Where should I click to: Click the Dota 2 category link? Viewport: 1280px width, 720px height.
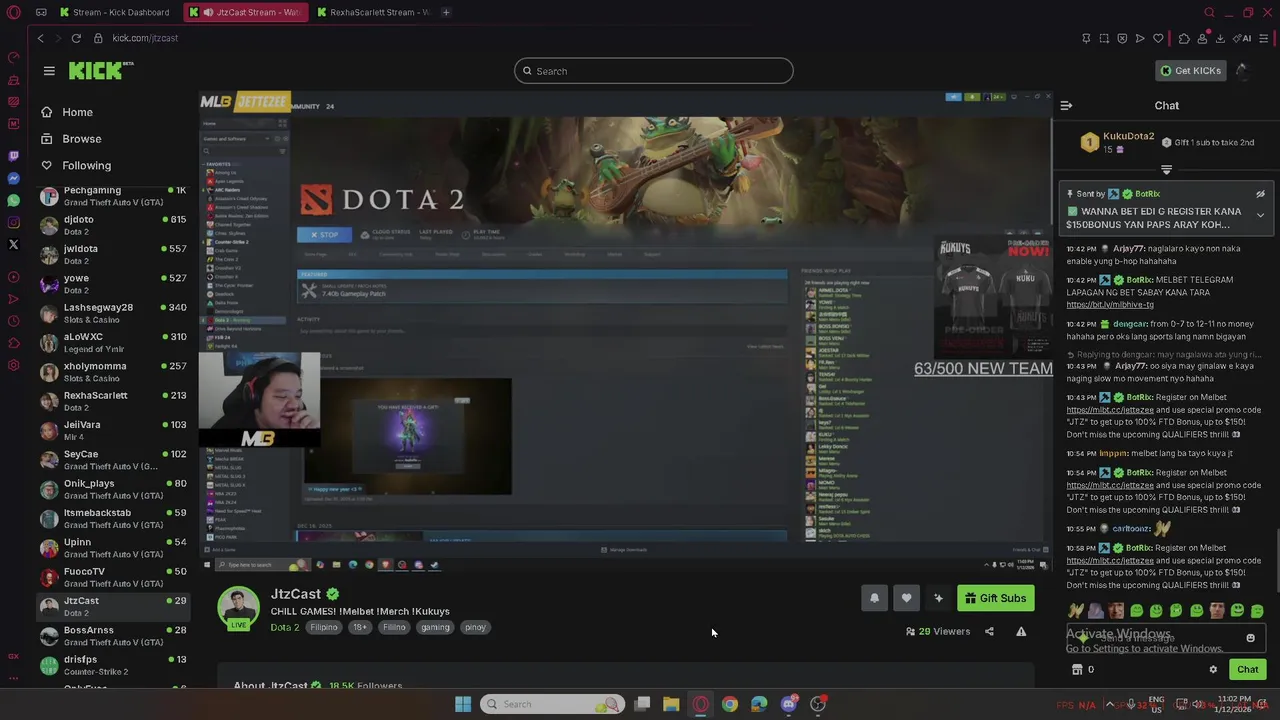point(285,627)
